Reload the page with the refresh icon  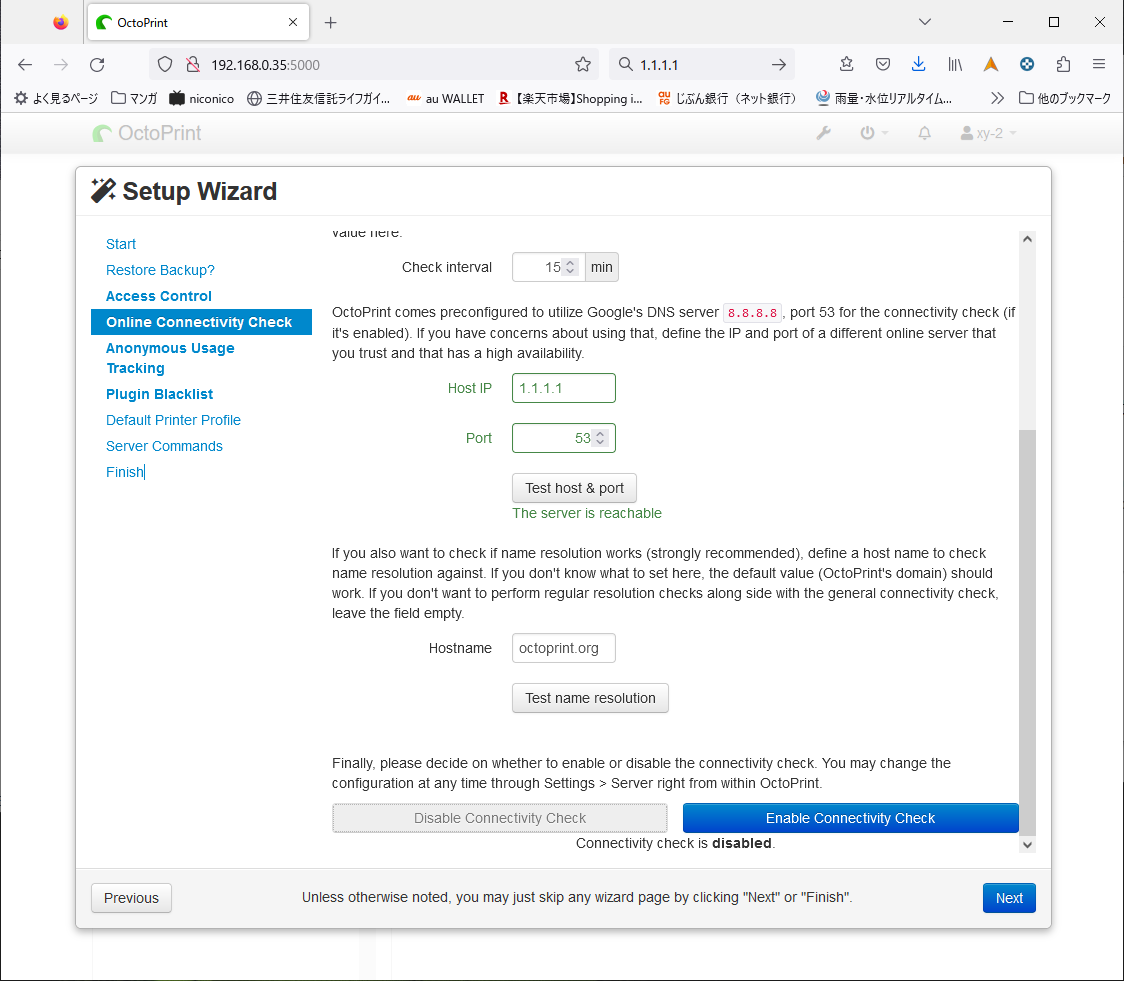pyautogui.click(x=97, y=64)
